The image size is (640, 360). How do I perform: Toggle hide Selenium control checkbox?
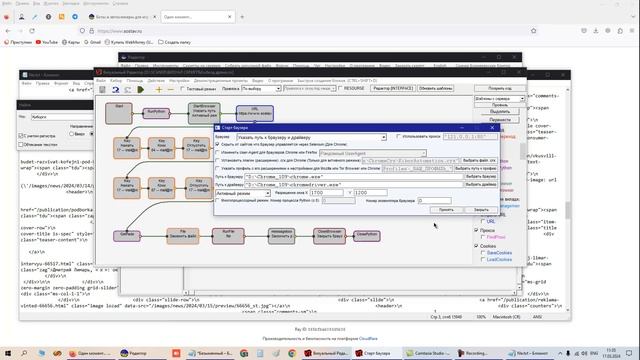(217, 144)
